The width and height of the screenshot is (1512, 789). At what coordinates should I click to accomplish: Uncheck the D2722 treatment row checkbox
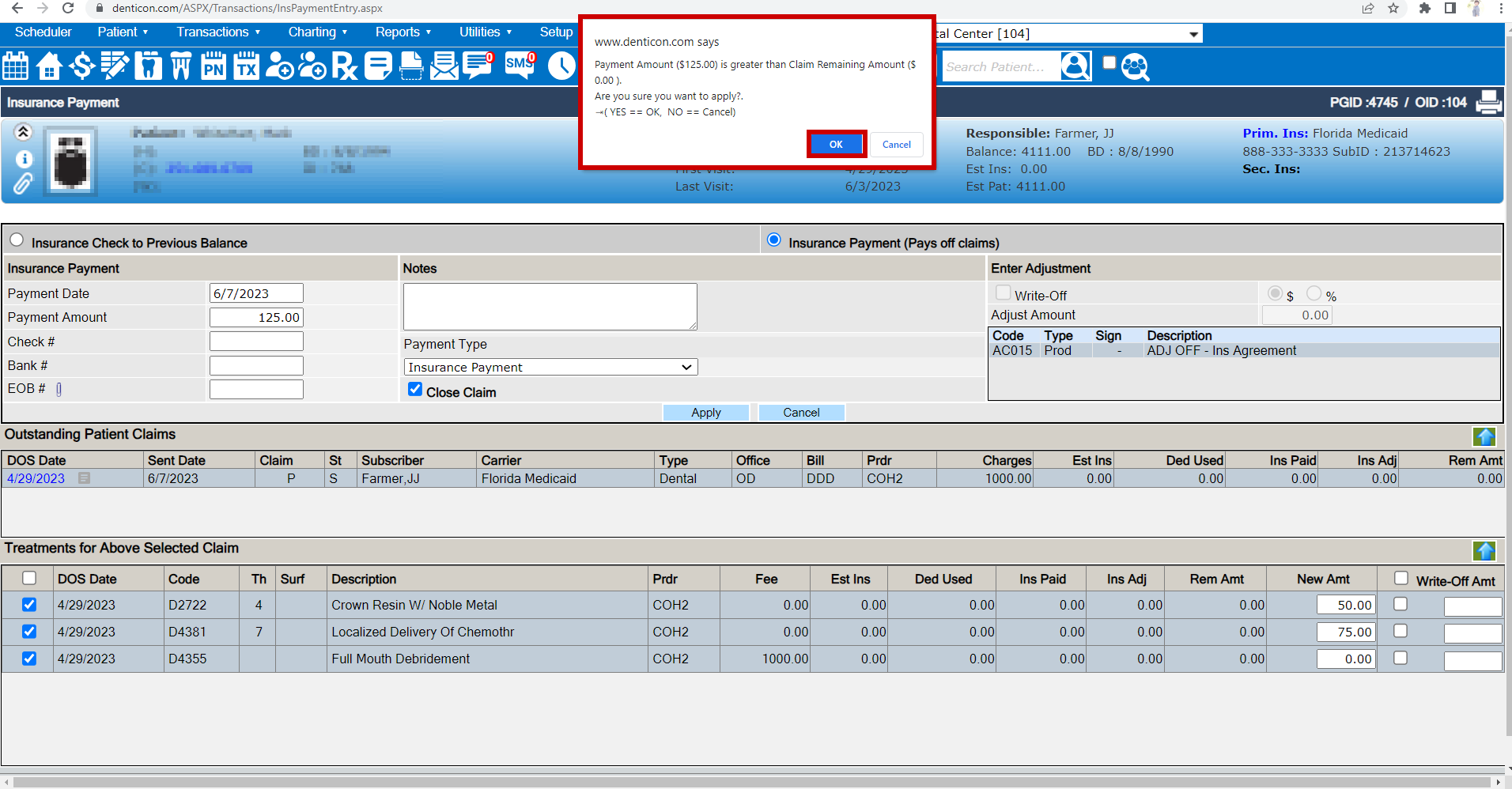(29, 605)
